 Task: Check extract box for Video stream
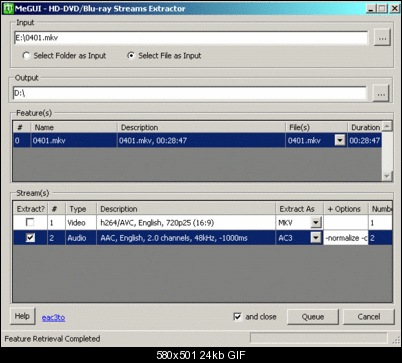point(30,222)
